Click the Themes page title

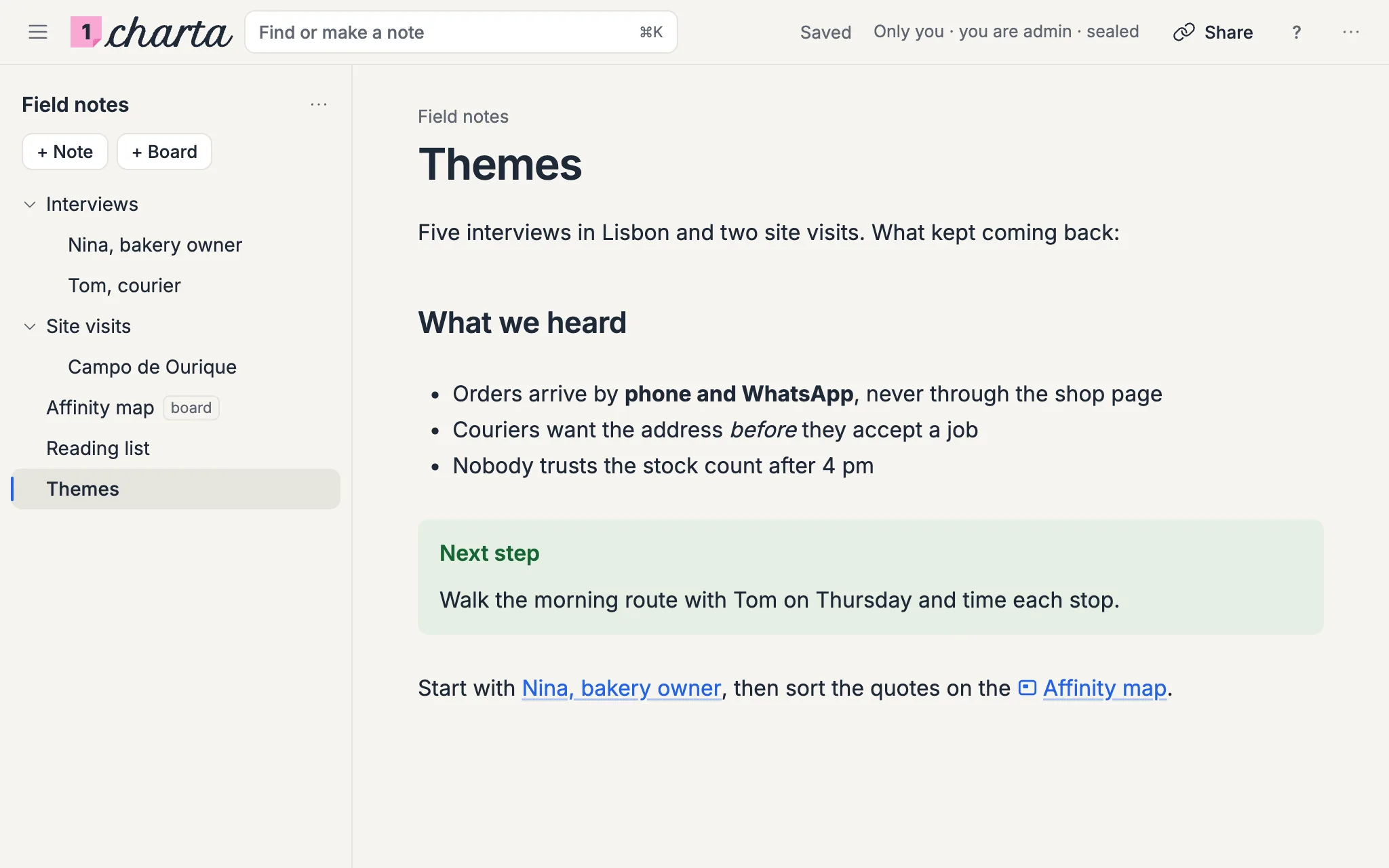tap(500, 165)
